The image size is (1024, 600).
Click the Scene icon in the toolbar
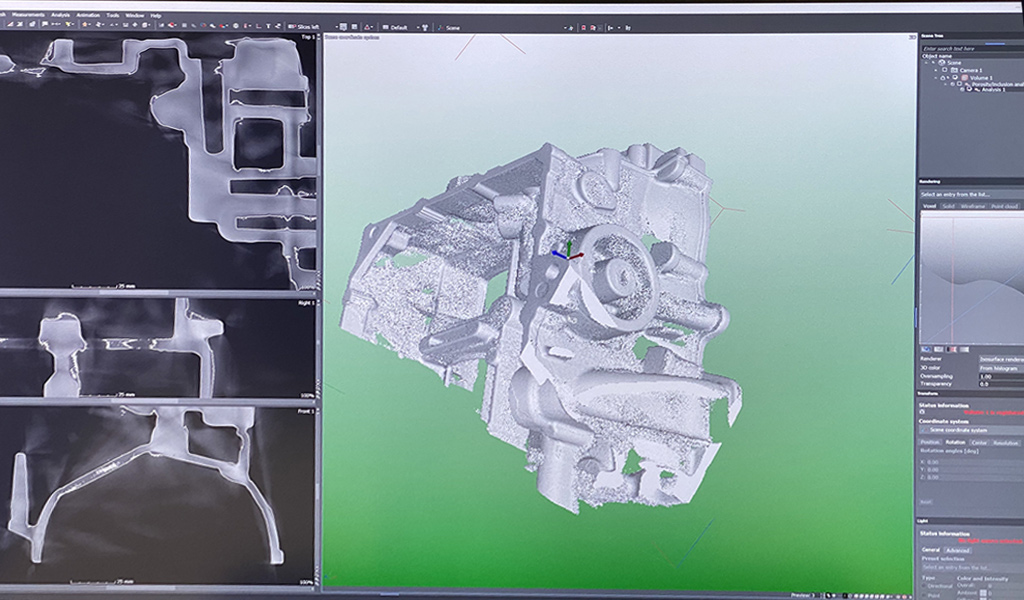click(439, 27)
